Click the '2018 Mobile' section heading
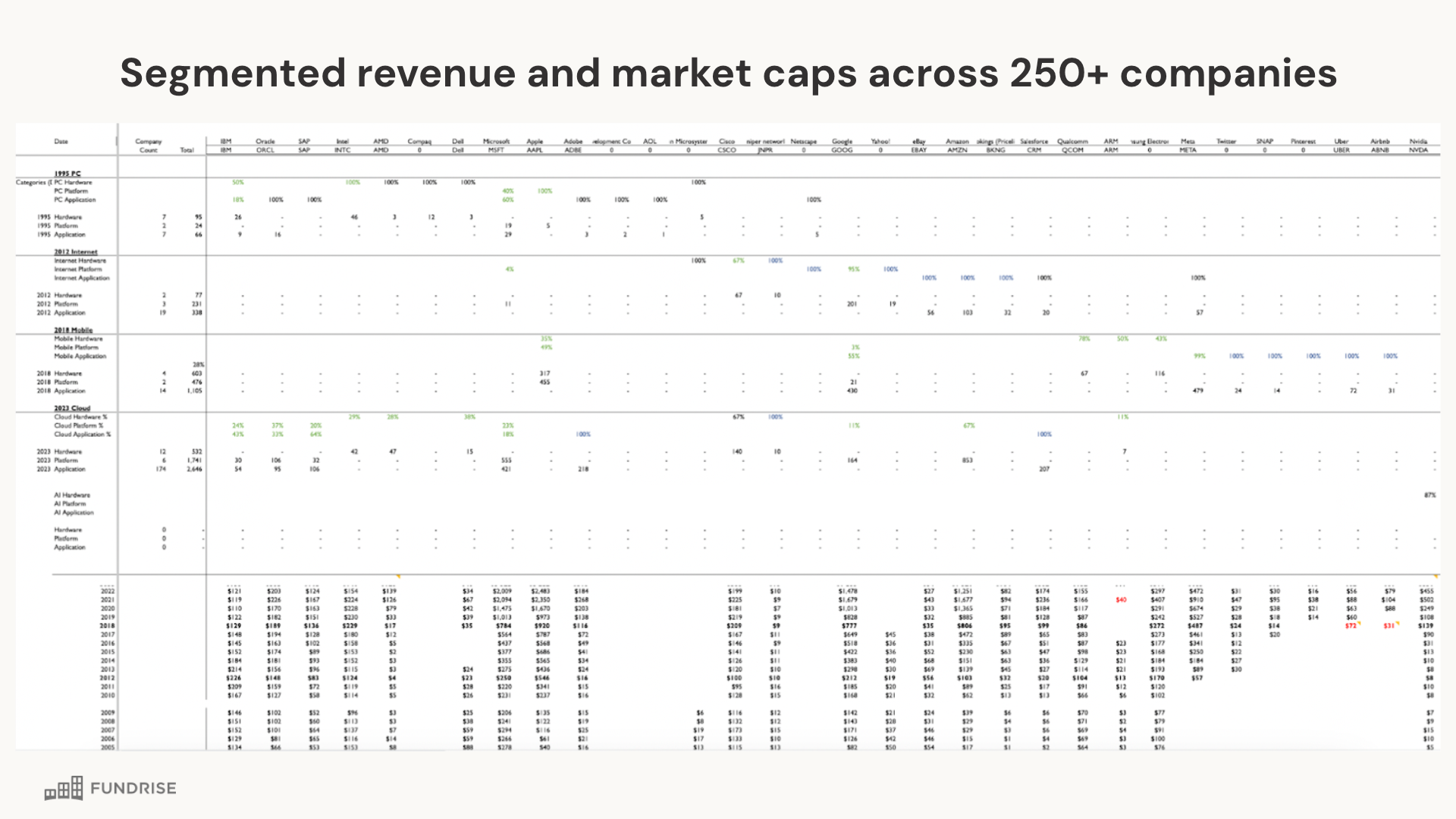Image resolution: width=1456 pixels, height=819 pixels. point(73,330)
